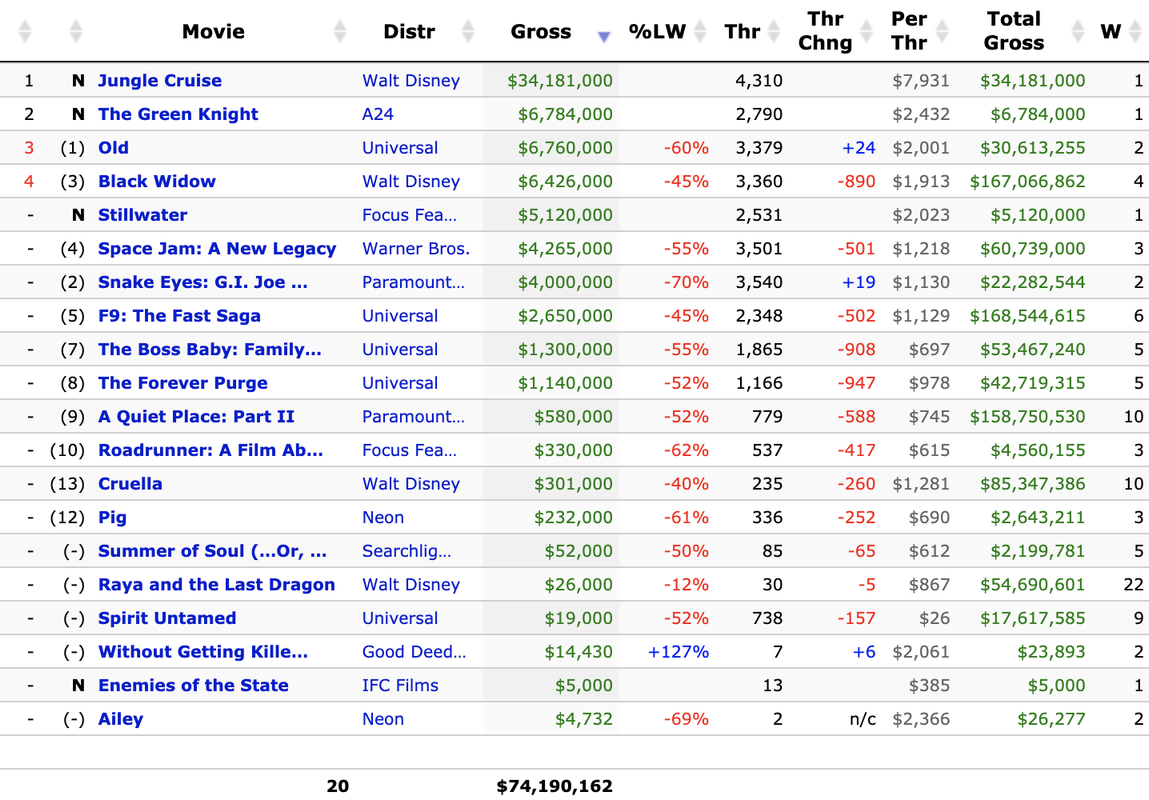Open Universal distributor in the Old row
Viewport: 1149px width, 800px height.
pyautogui.click(x=400, y=148)
